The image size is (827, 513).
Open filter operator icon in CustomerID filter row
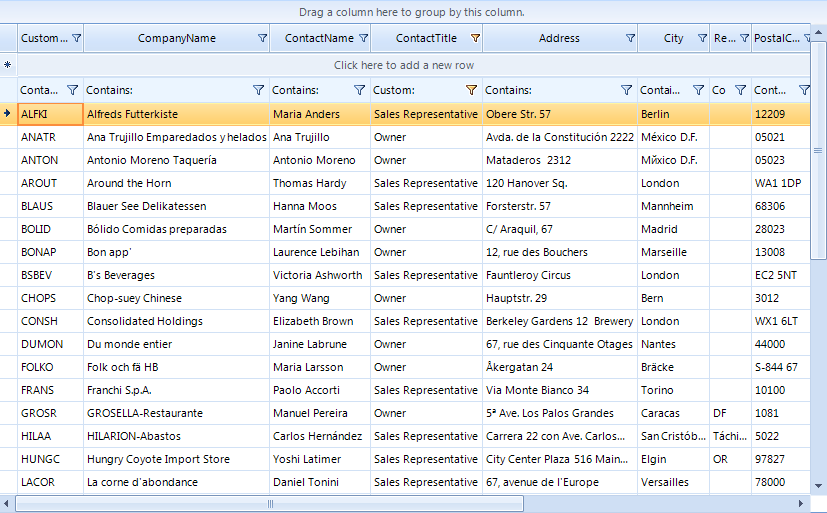point(73,90)
